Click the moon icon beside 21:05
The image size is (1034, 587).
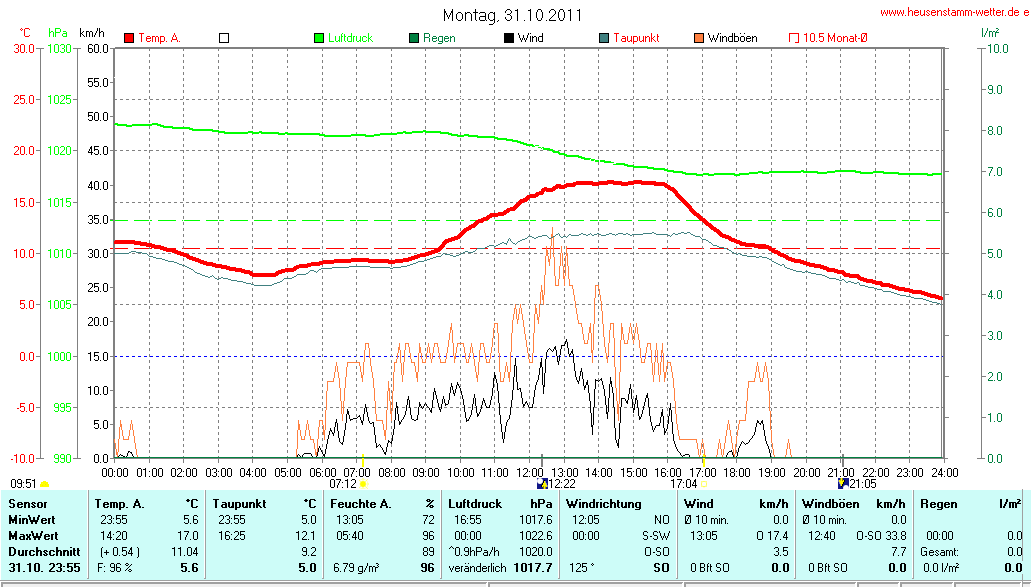[x=843, y=484]
